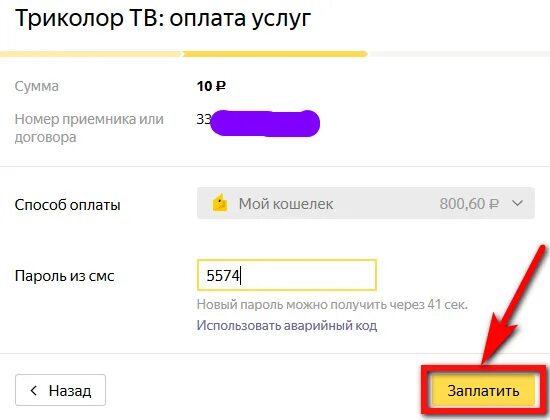550x420 pixels.
Task: Click the yellow wallet icon
Action: coord(220,203)
